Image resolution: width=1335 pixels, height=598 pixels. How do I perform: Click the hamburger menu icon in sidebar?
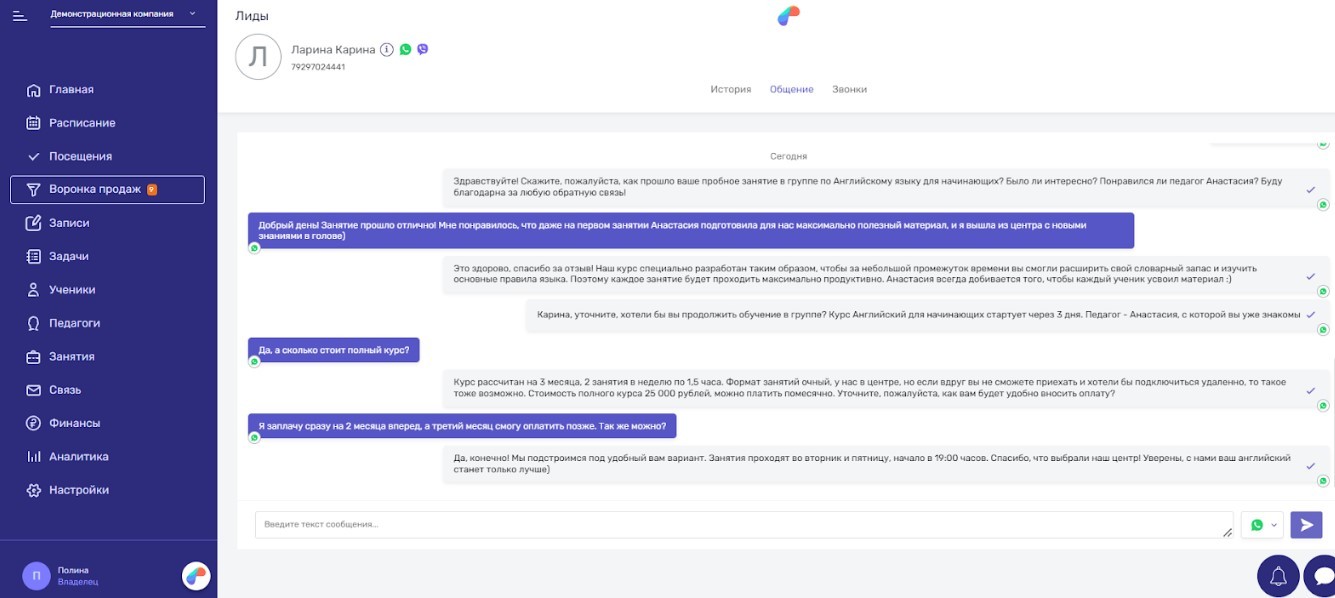[x=20, y=16]
